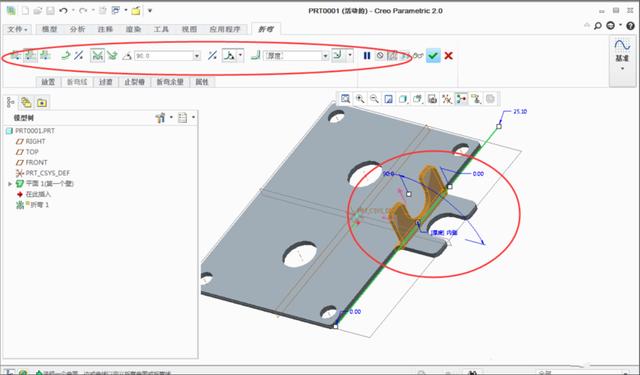Select 折弯 1 feature in model tree
640x375 pixels.
[32, 205]
